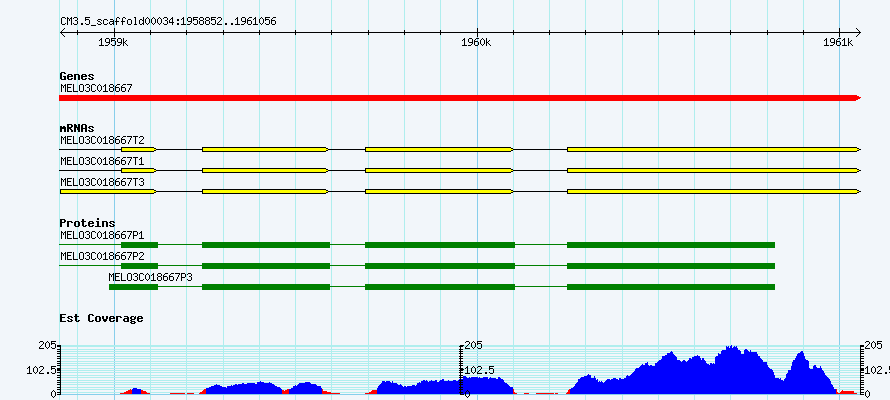Select the mRNAs track title

coord(77,129)
